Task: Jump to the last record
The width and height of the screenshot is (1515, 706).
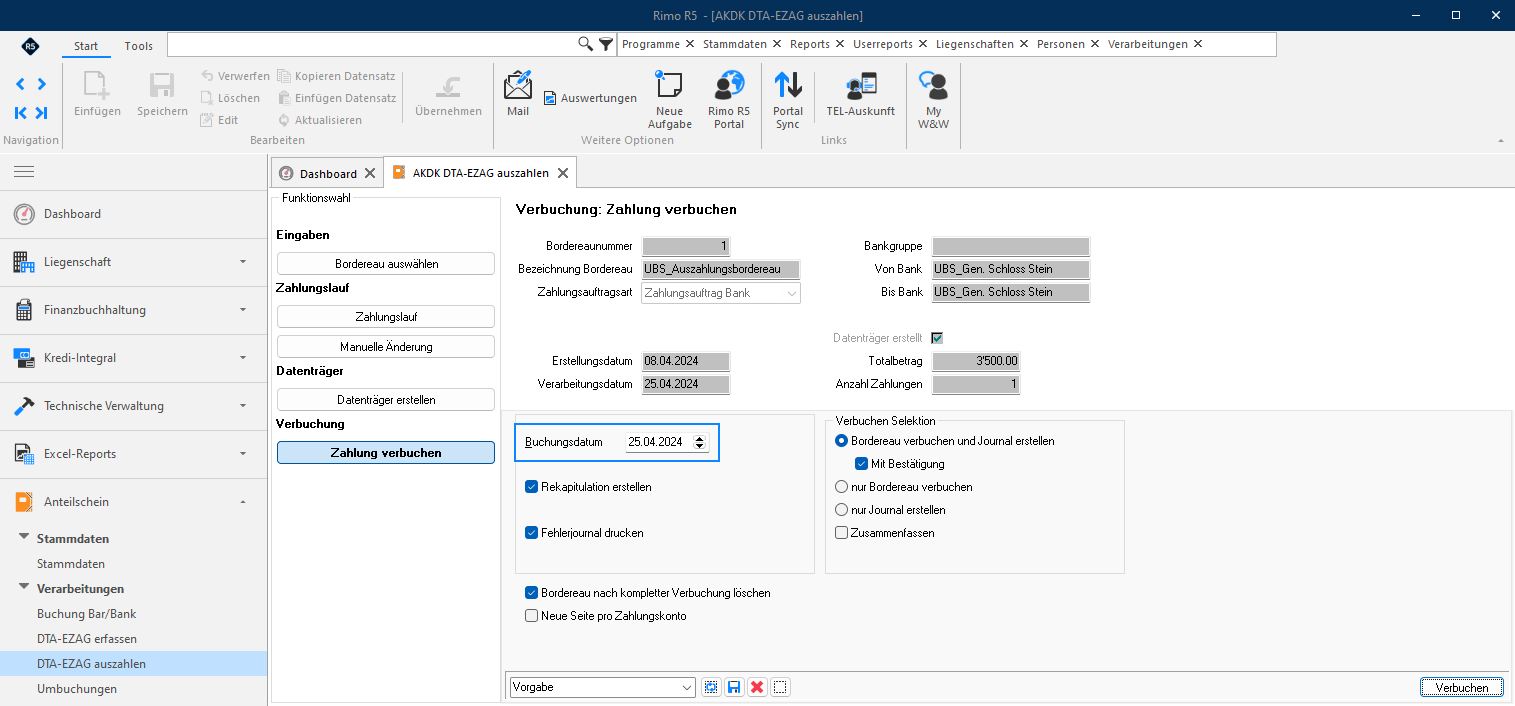Action: [41, 112]
